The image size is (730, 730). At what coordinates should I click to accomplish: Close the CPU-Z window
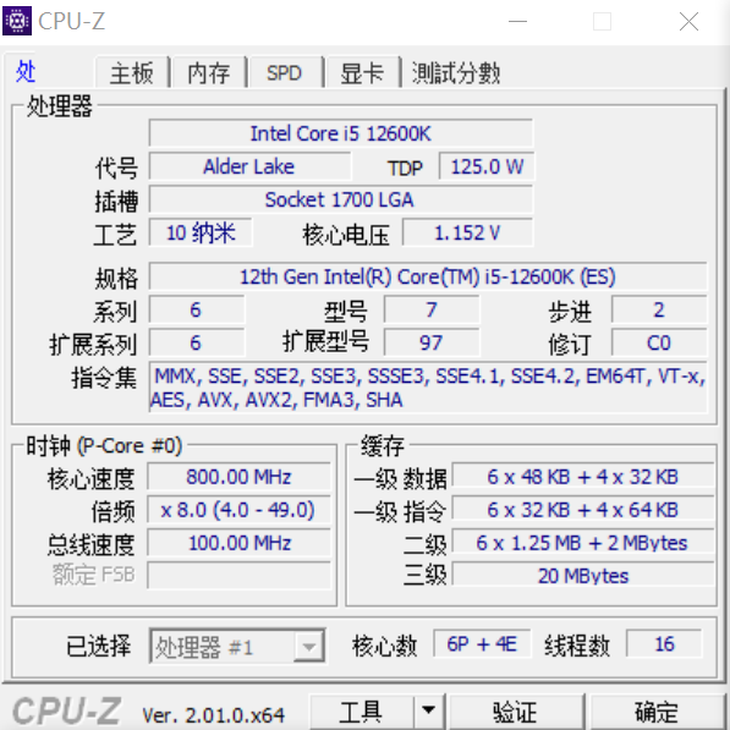pyautogui.click(x=689, y=21)
